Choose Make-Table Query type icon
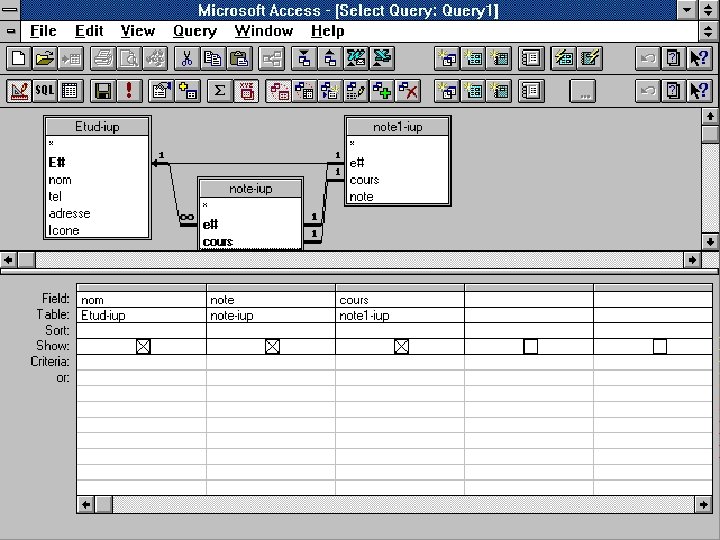Image resolution: width=720 pixels, height=540 pixels. click(330, 90)
